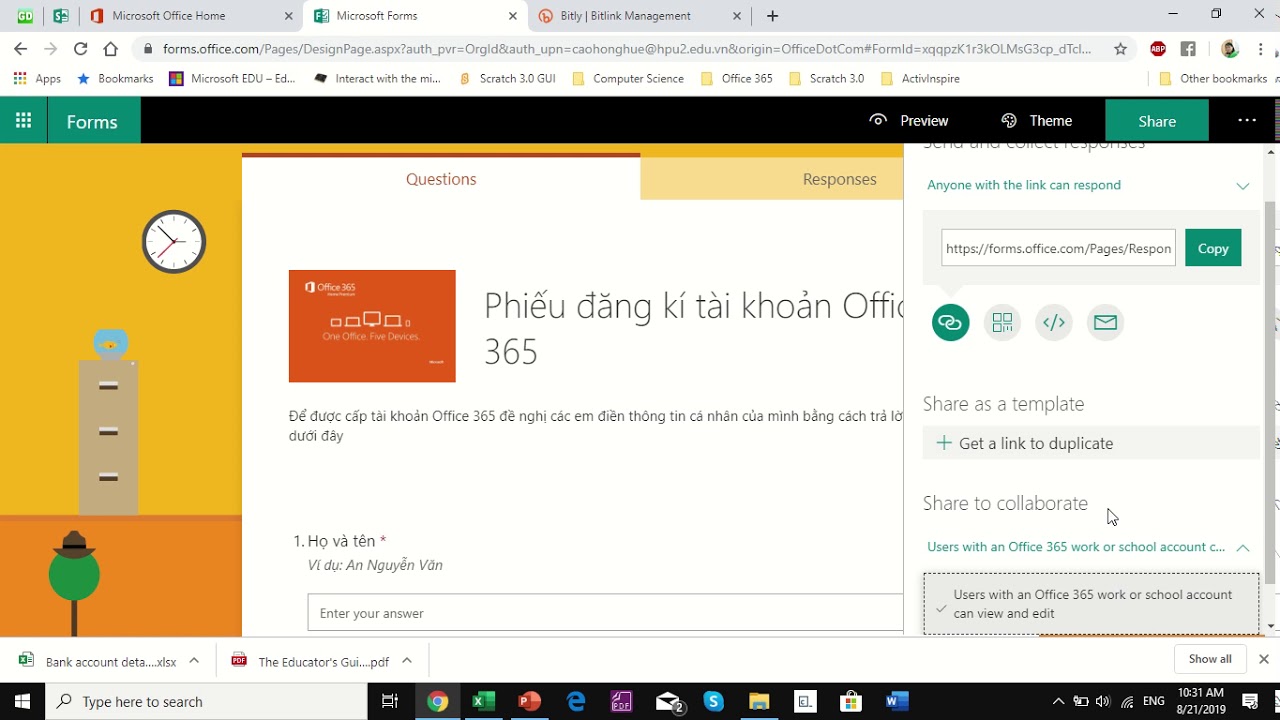The height and width of the screenshot is (720, 1280).
Task: Open PowerPoint from the taskbar
Action: point(529,701)
